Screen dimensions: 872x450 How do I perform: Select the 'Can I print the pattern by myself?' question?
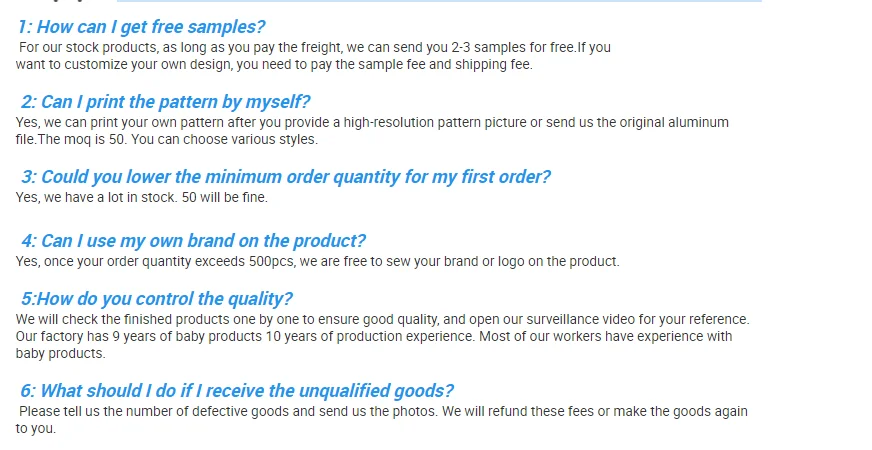coord(165,102)
